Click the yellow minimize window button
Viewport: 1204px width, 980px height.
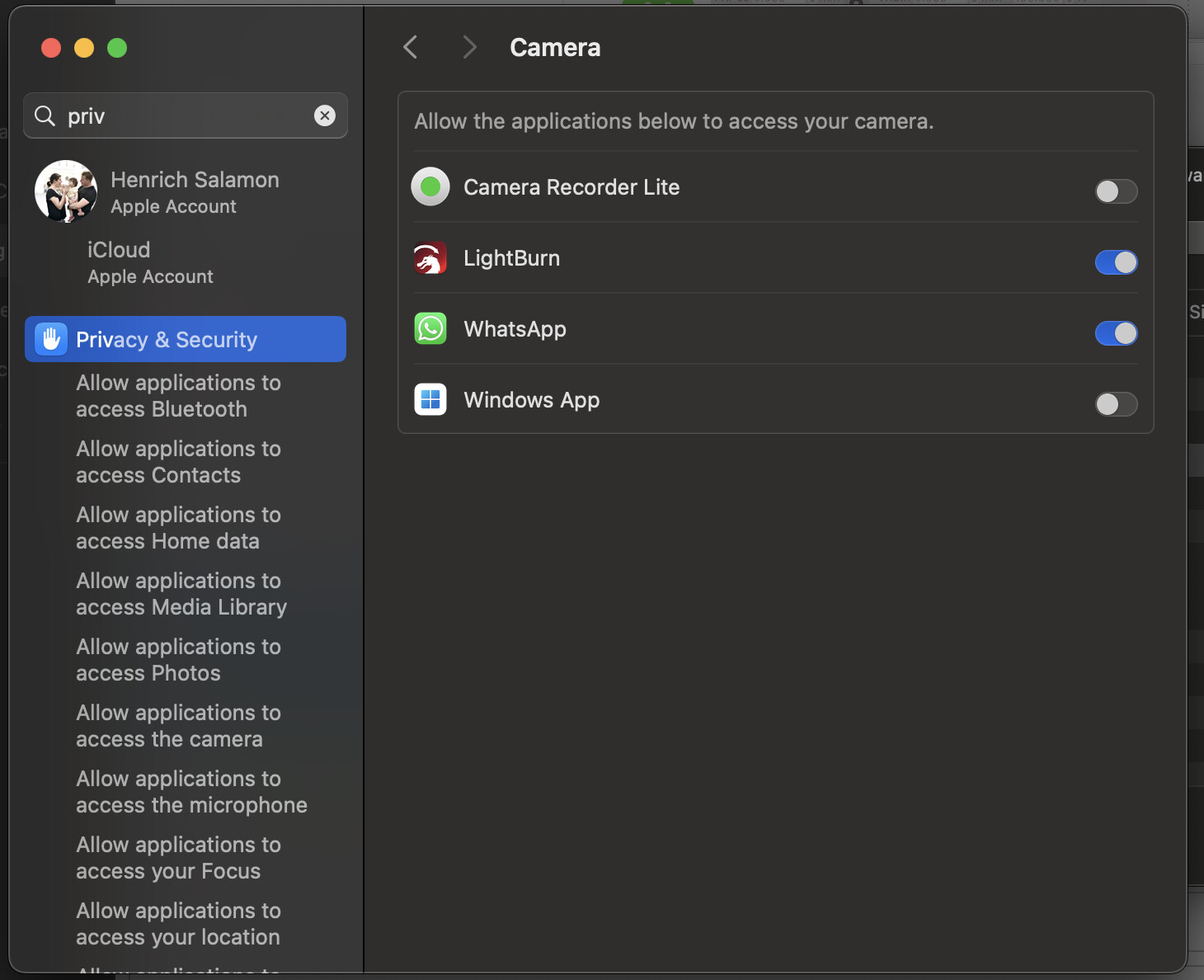84,48
